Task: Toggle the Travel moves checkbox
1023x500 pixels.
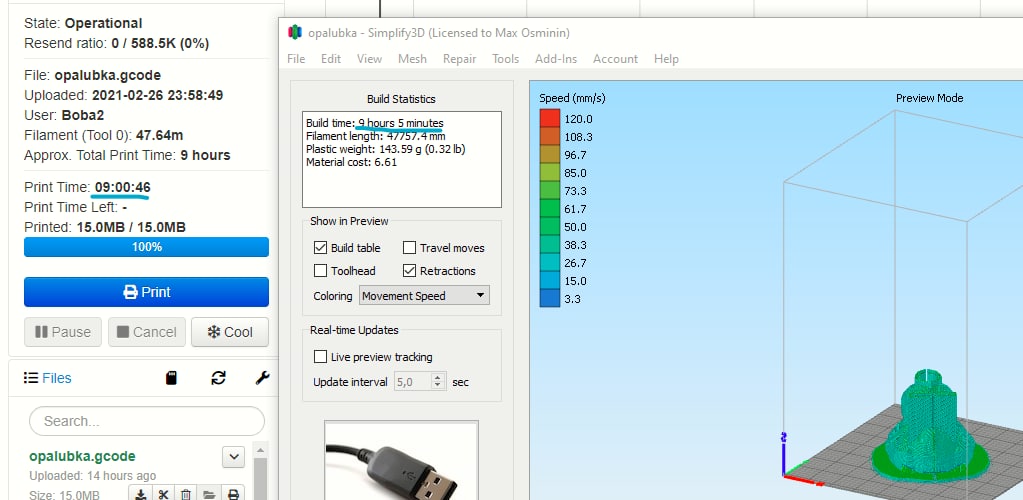Action: pyautogui.click(x=409, y=248)
